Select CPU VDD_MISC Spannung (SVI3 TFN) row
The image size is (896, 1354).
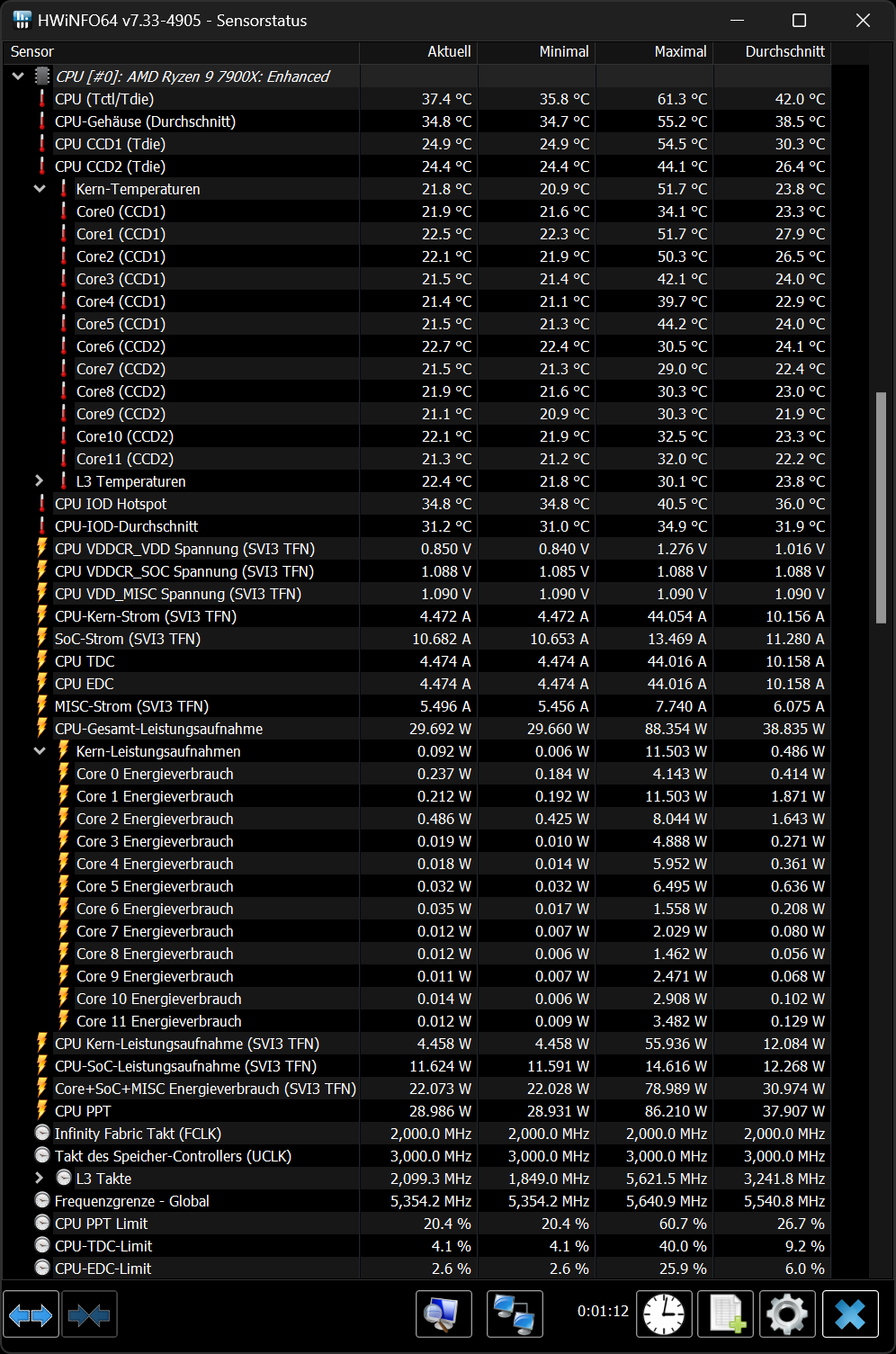(417, 594)
